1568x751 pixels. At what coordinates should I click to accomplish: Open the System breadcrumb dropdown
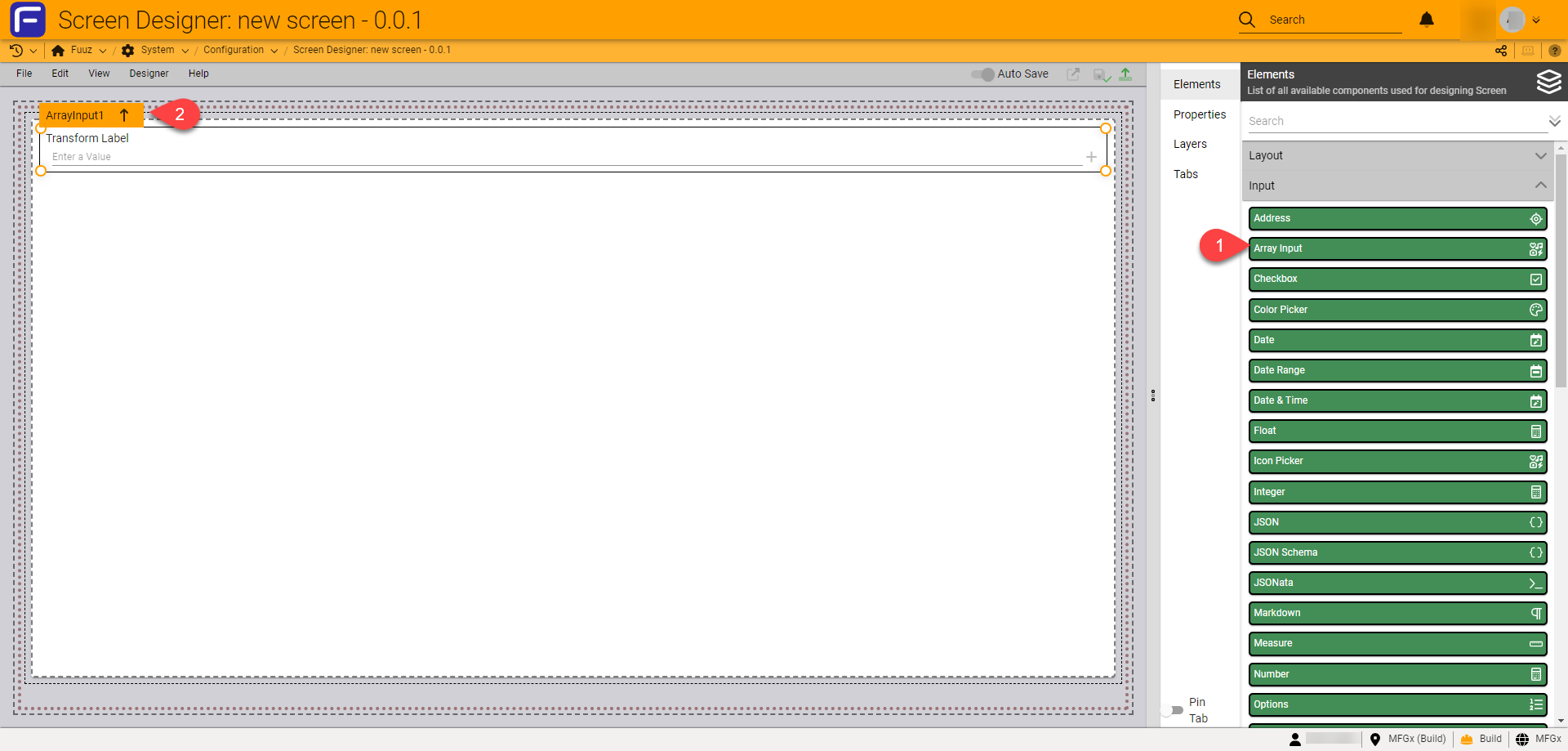click(185, 51)
